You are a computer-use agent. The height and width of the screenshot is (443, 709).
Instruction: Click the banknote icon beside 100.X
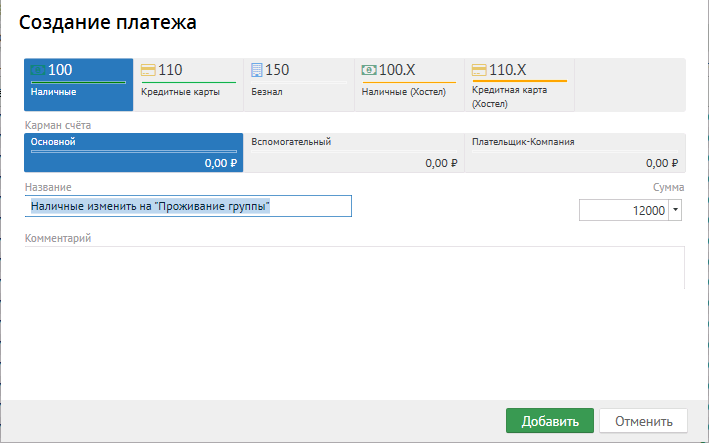coord(369,70)
